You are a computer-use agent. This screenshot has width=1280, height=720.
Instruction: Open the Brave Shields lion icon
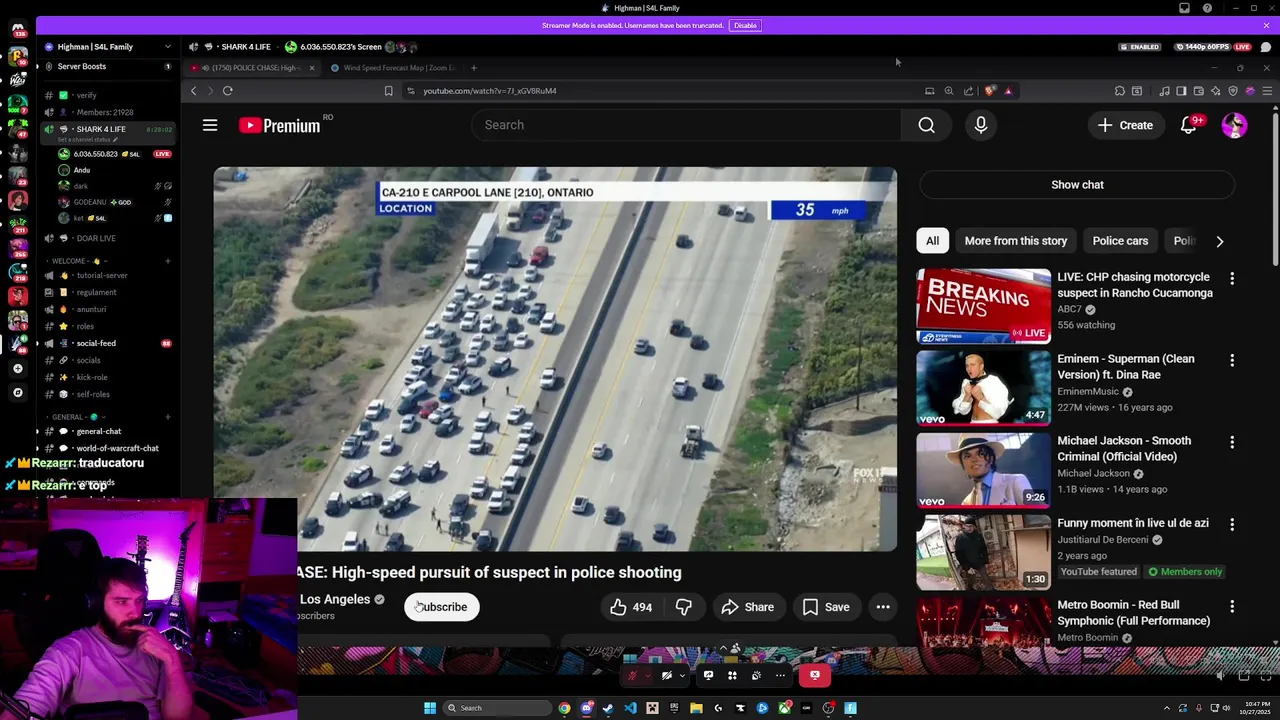(990, 91)
